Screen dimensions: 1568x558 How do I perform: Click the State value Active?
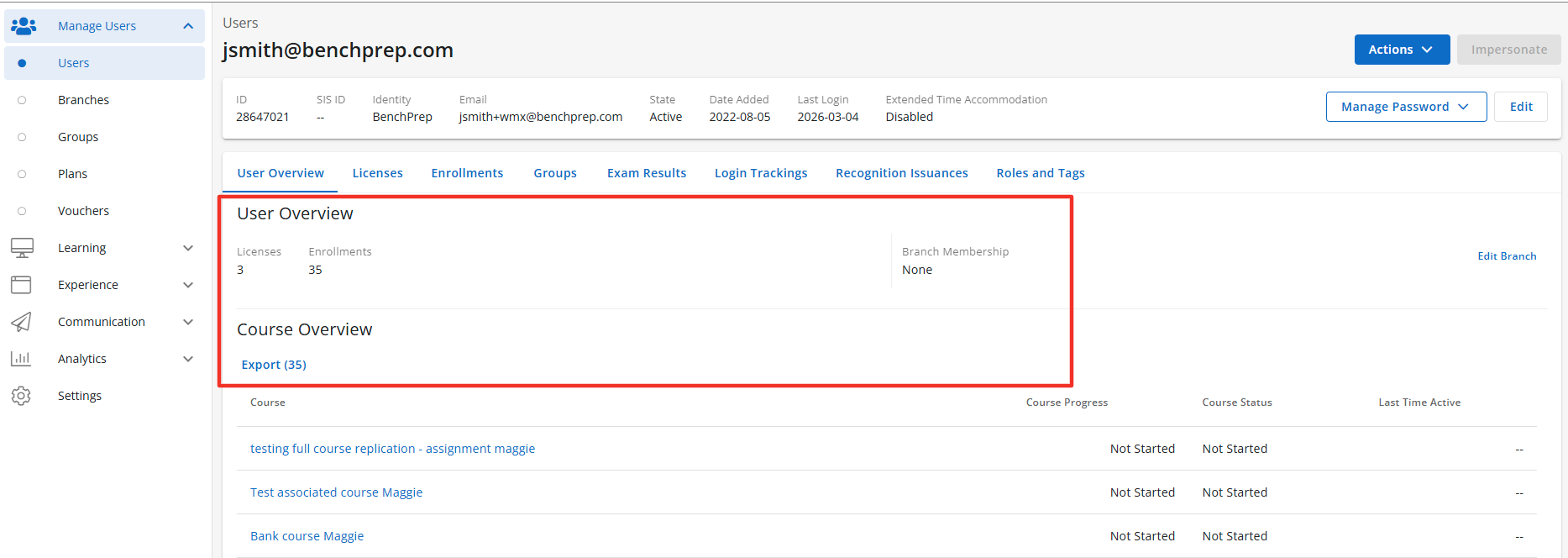tap(666, 117)
